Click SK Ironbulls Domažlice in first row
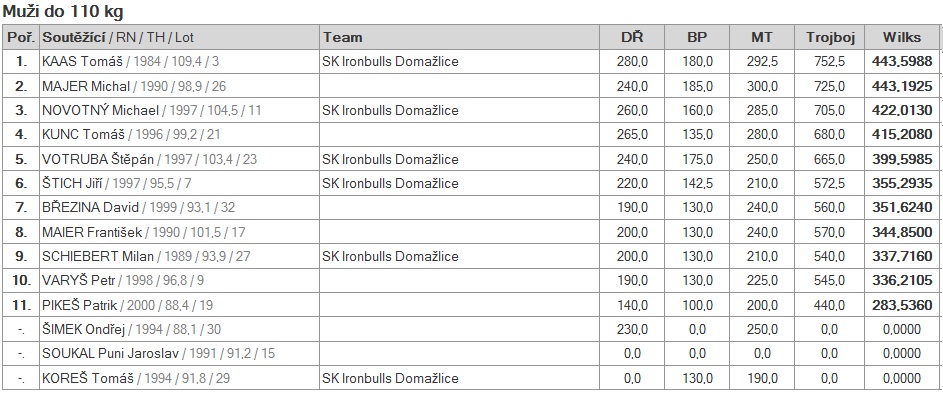The width and height of the screenshot is (943, 395). pos(390,61)
